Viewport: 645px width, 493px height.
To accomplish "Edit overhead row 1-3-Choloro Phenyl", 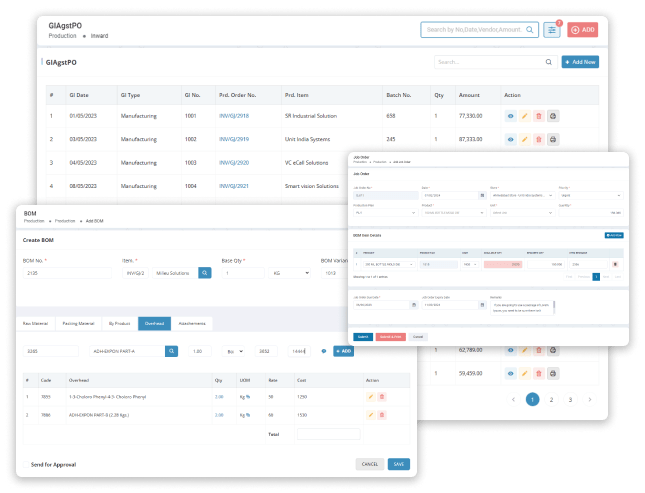I will [371, 397].
